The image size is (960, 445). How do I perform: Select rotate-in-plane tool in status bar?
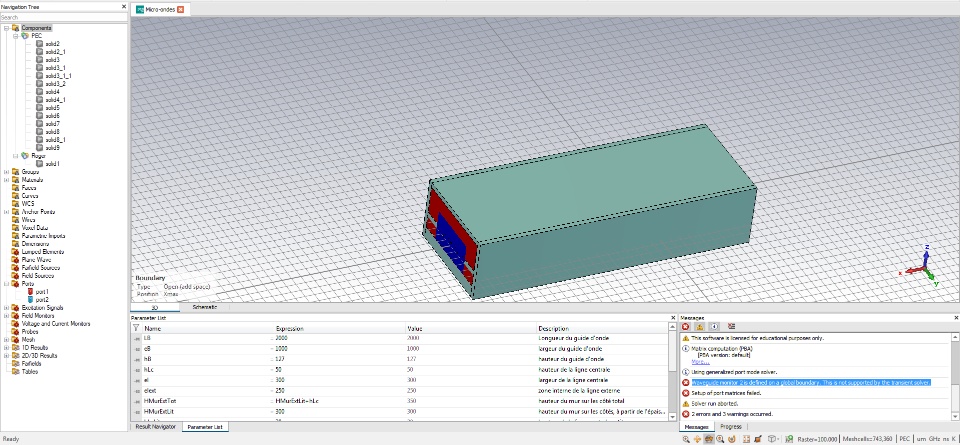point(732,439)
